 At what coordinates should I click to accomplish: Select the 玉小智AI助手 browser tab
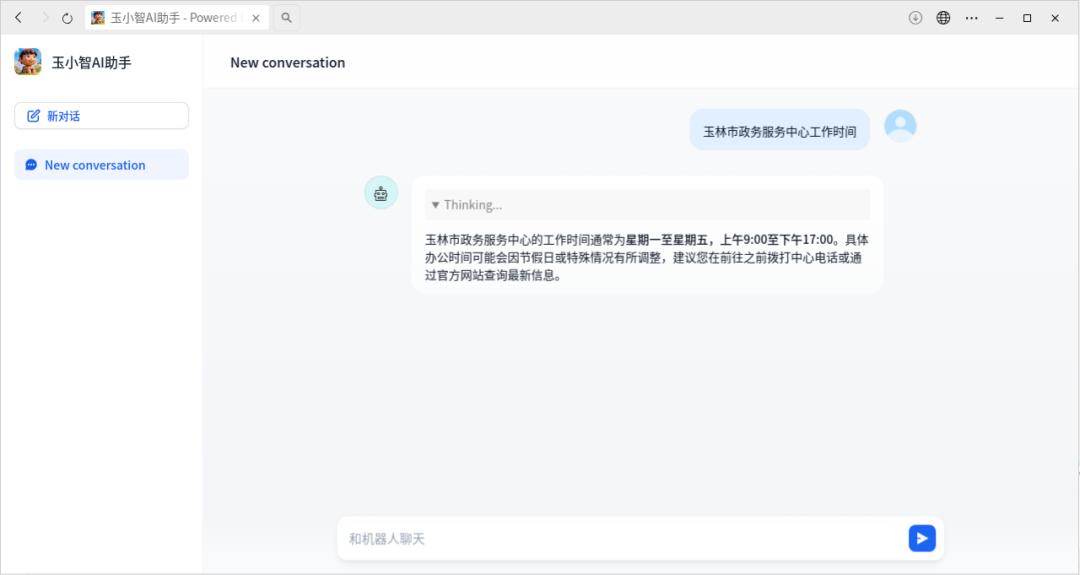pos(176,18)
